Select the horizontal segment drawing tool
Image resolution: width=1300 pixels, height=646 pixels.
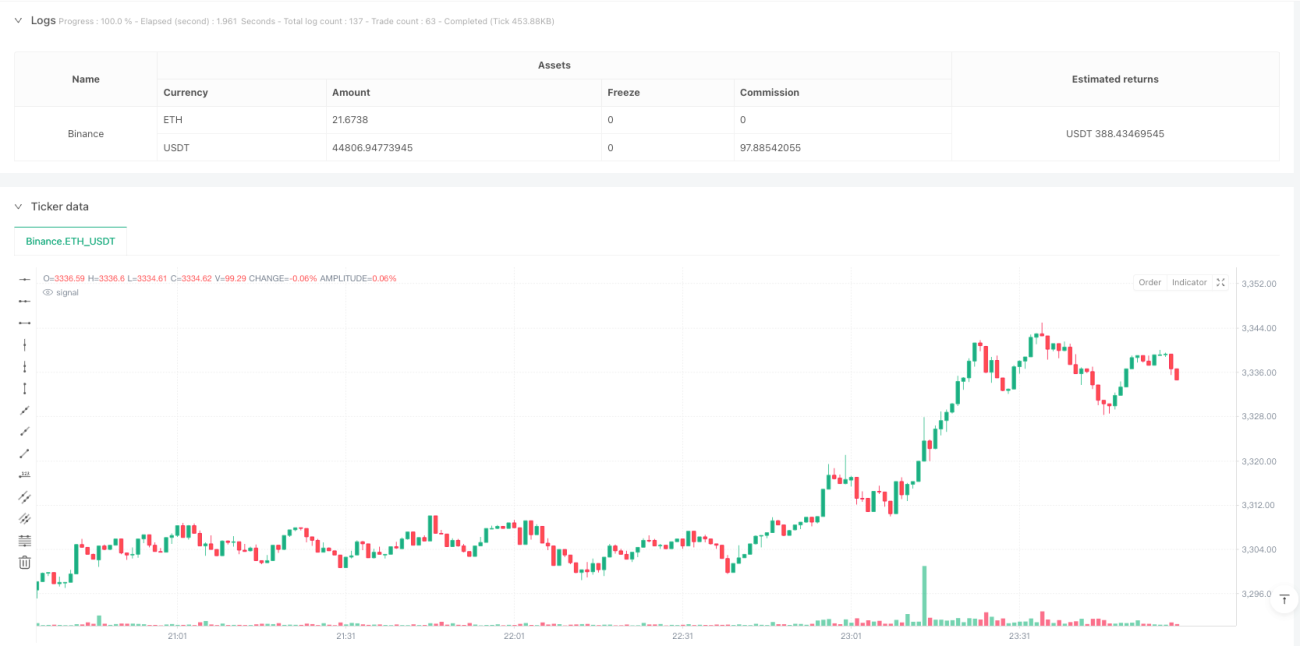point(25,323)
